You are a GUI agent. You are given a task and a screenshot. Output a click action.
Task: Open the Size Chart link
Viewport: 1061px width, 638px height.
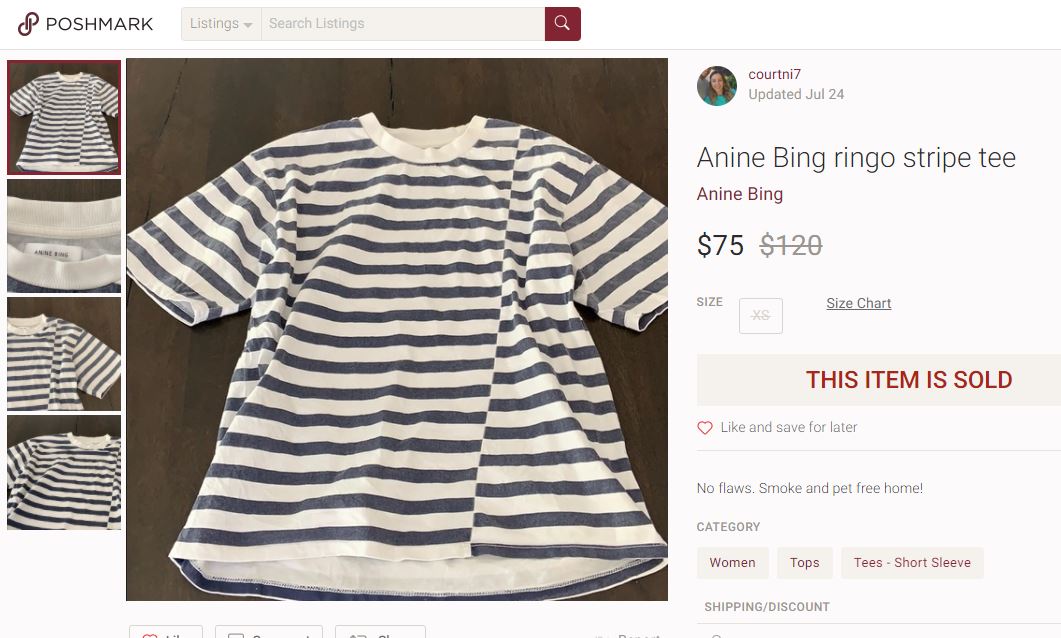click(x=858, y=303)
